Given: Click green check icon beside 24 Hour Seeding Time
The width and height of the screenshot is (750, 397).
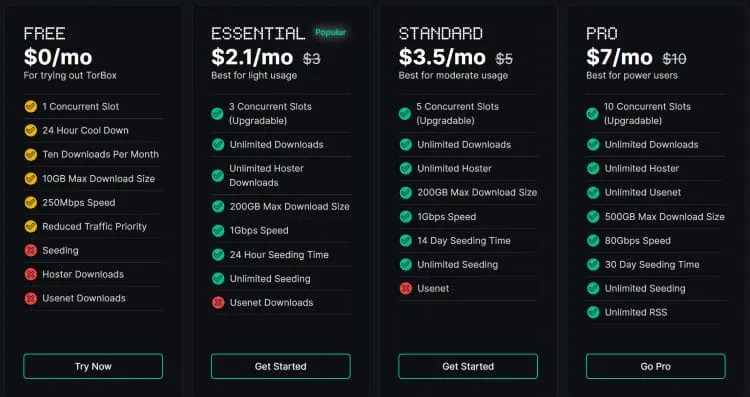Looking at the screenshot, I should [x=218, y=254].
